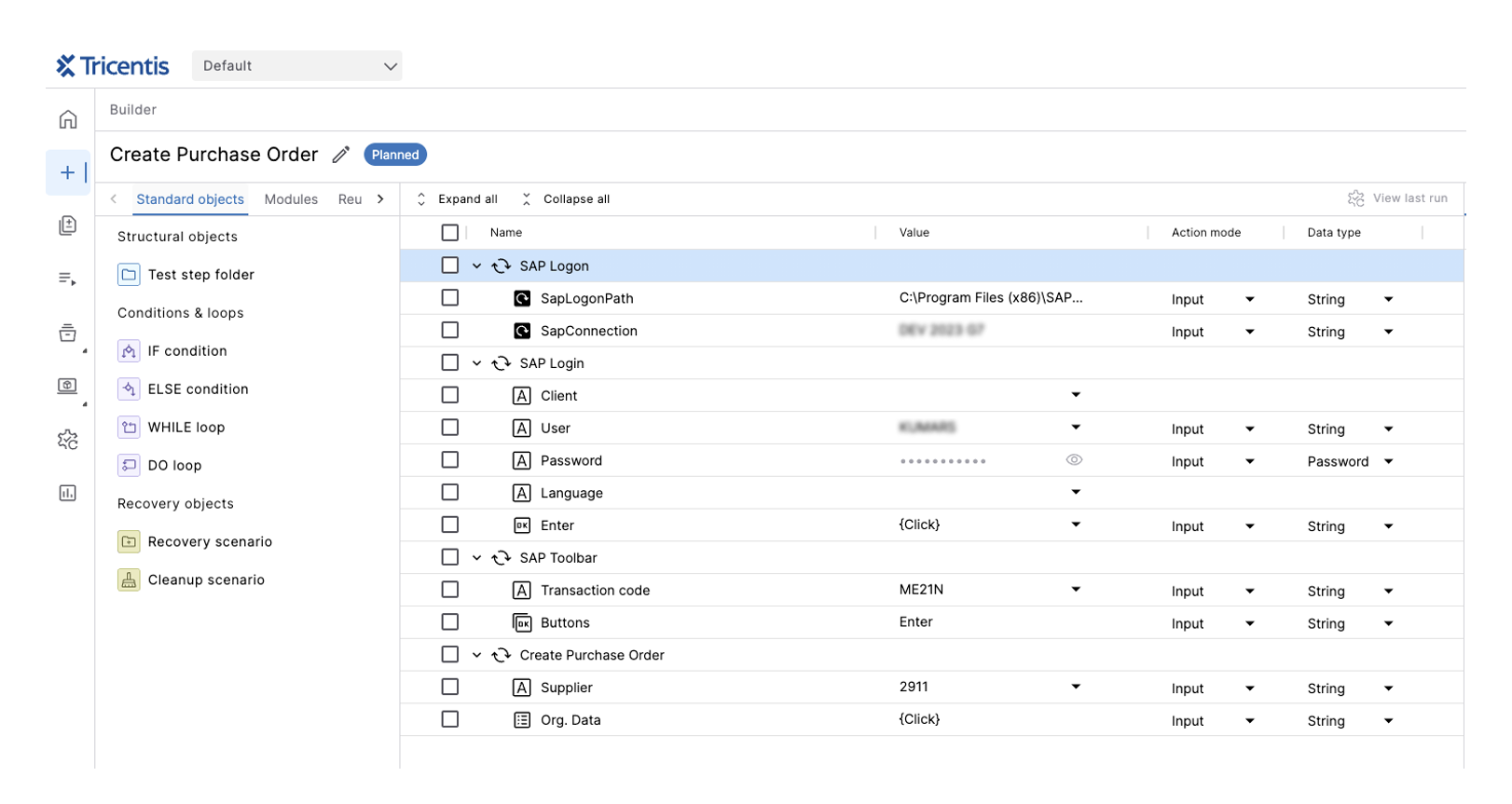The width and height of the screenshot is (1512, 804).
Task: Reveal password with the eye icon
Action: pyautogui.click(x=1074, y=460)
